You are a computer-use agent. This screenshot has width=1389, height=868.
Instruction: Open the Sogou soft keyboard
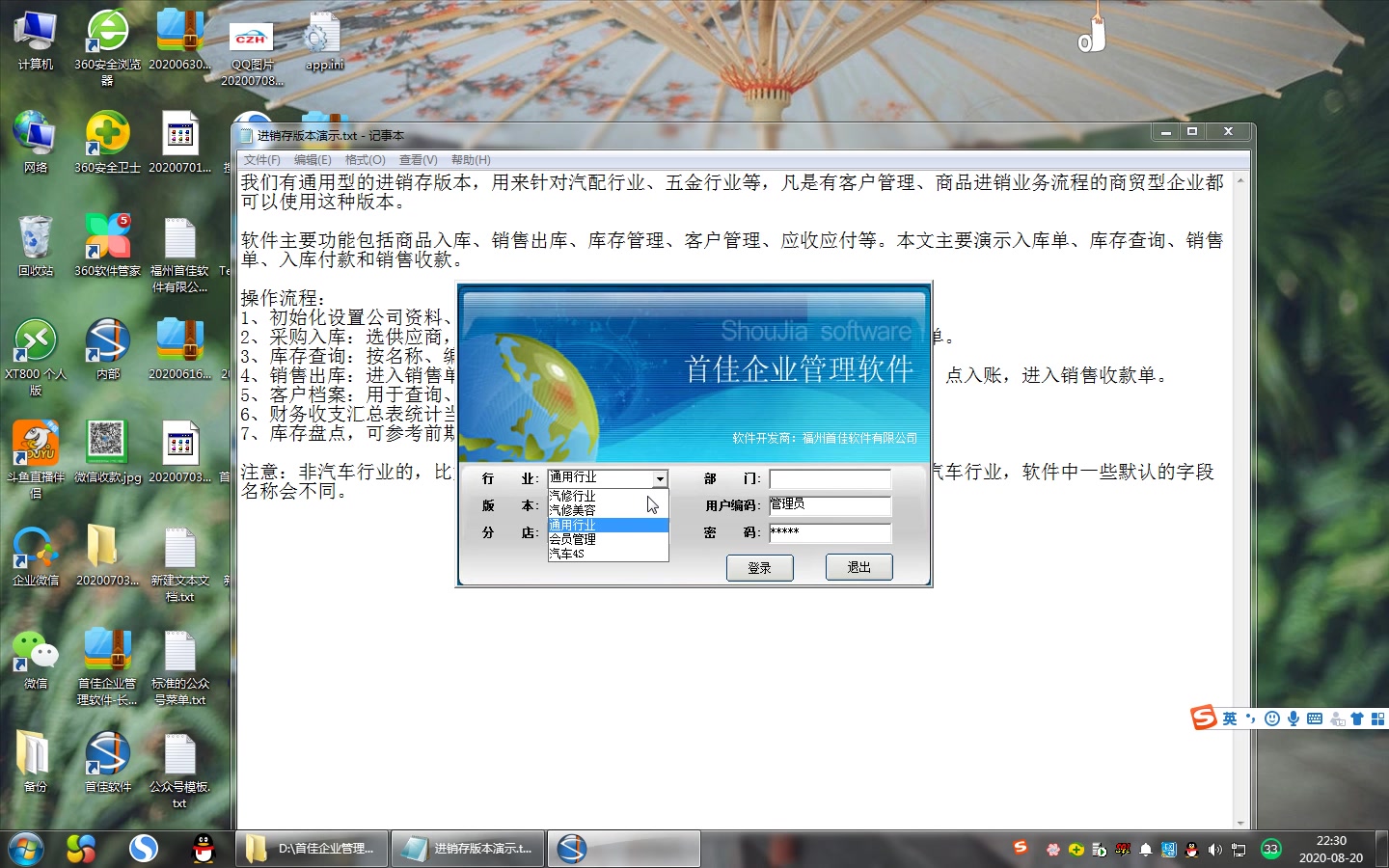(1314, 719)
